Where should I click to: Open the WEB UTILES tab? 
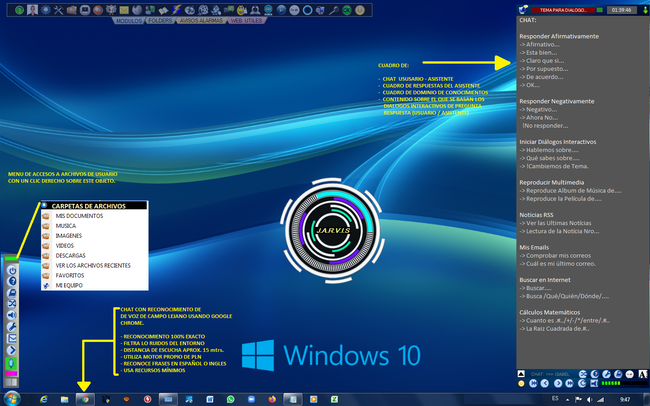point(246,21)
